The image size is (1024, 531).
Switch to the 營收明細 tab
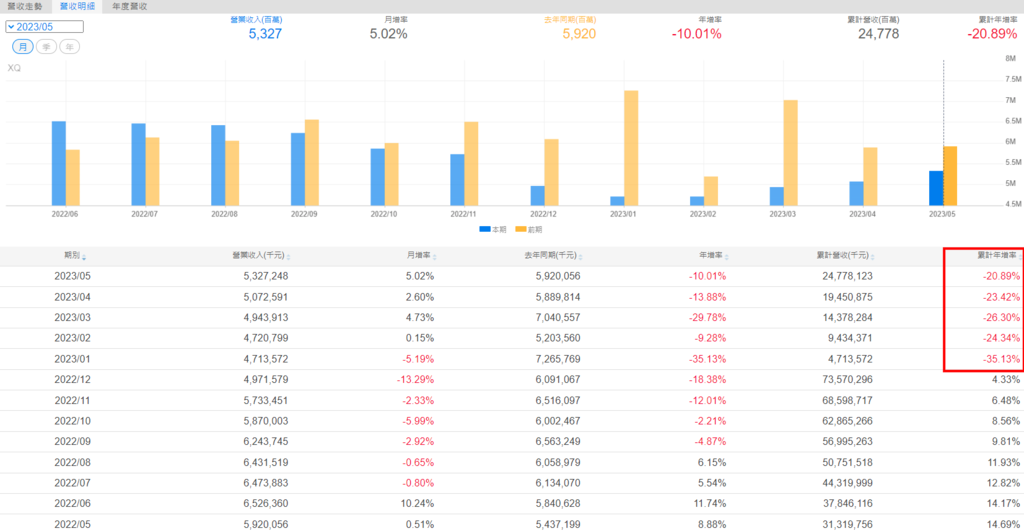pos(77,6)
